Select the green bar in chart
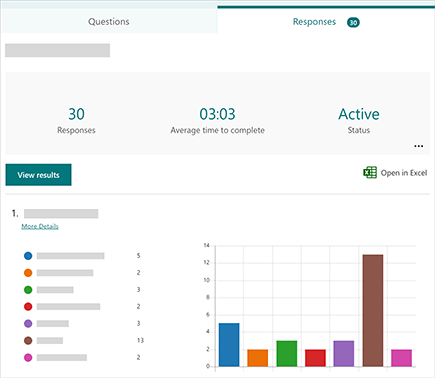Screen dimensions: 435x378 click(x=287, y=354)
